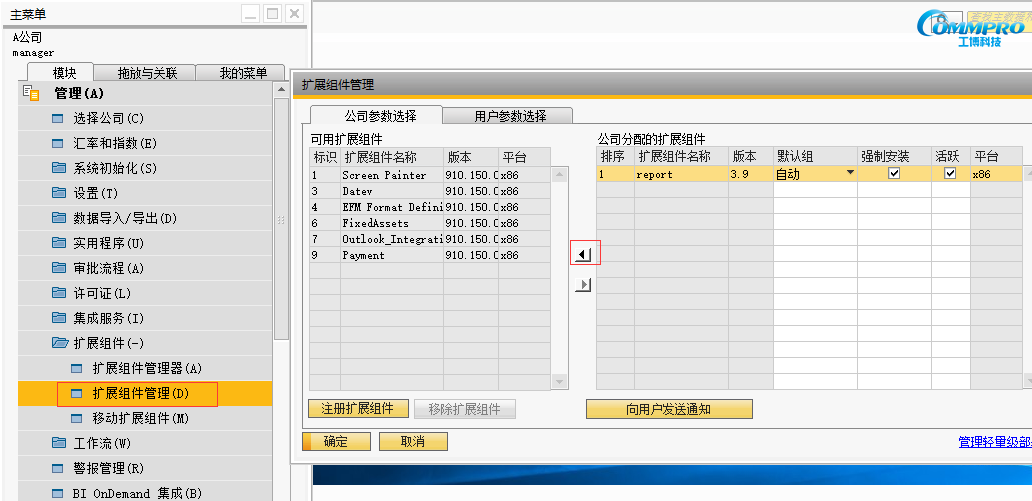This screenshot has width=1032, height=501.
Task: Click the folder icon beside 系统初始化(S)
Action: pos(59,168)
